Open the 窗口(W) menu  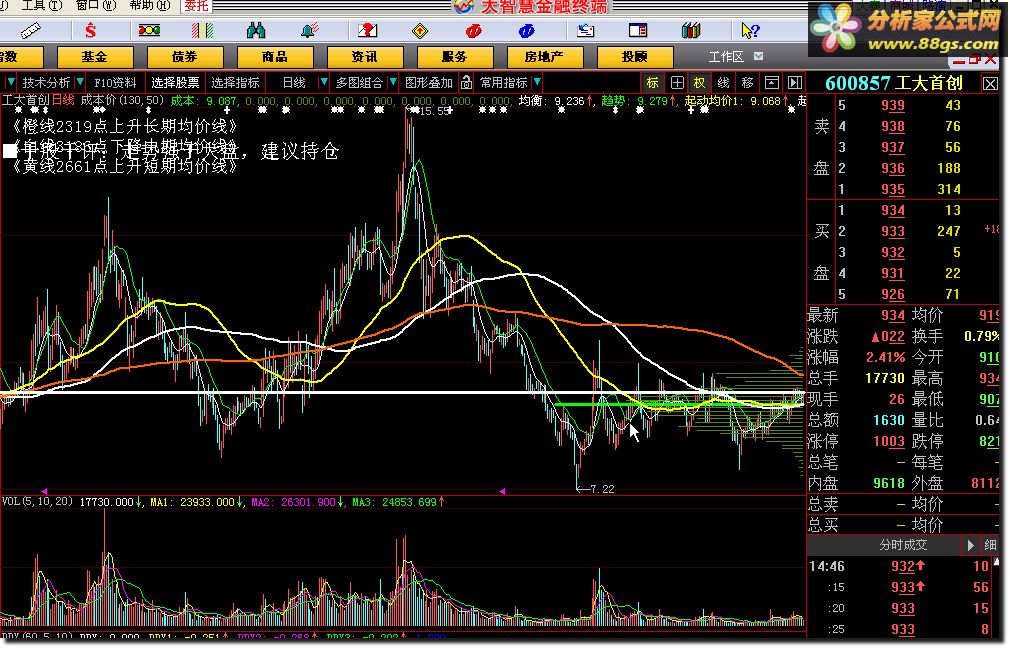click(x=96, y=5)
